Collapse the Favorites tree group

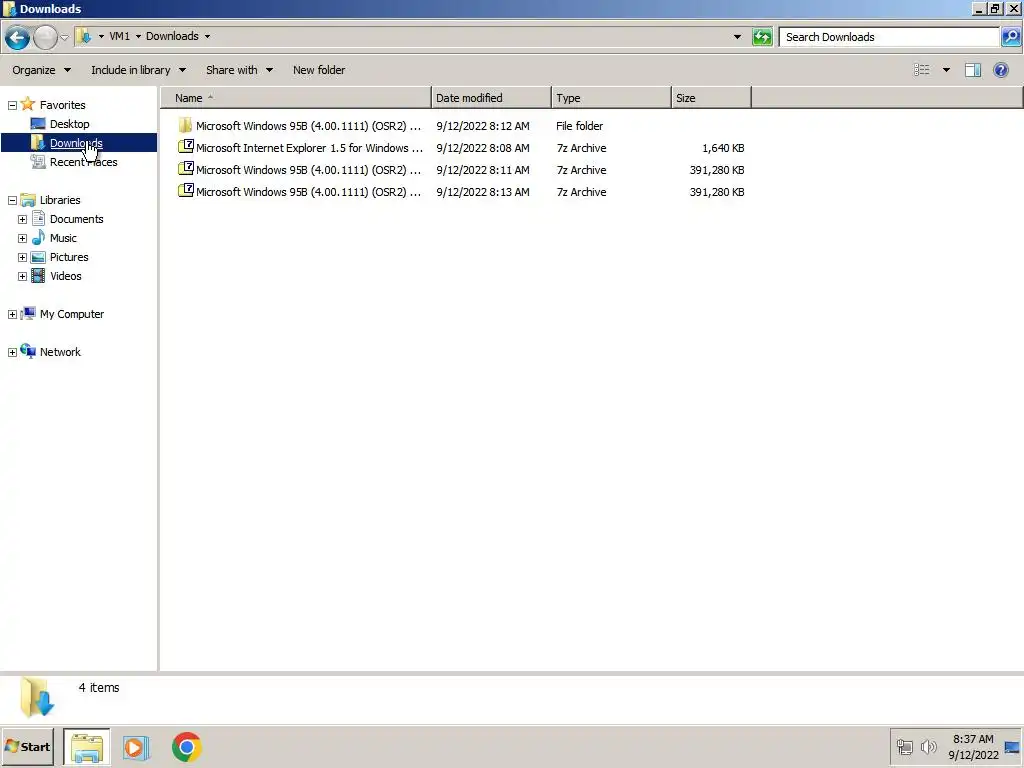coord(12,105)
